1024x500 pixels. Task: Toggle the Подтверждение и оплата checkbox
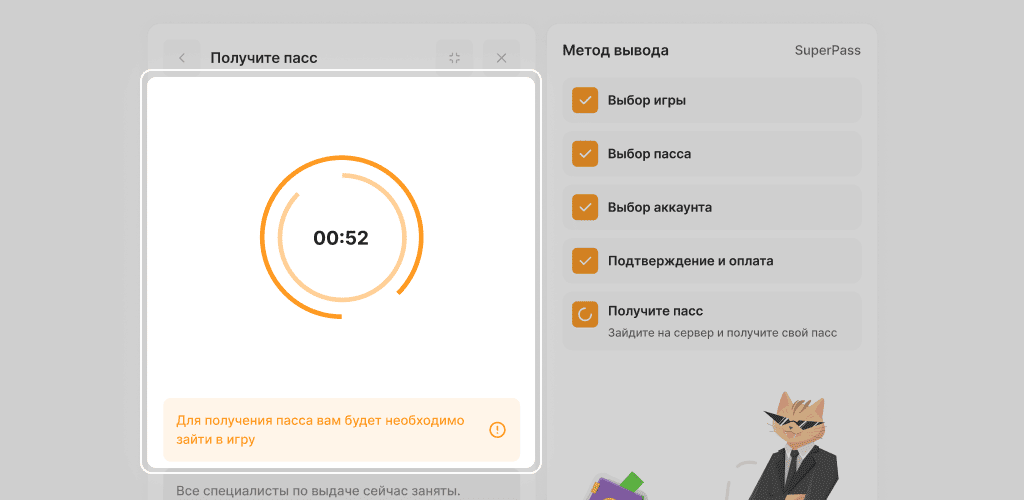(x=585, y=261)
